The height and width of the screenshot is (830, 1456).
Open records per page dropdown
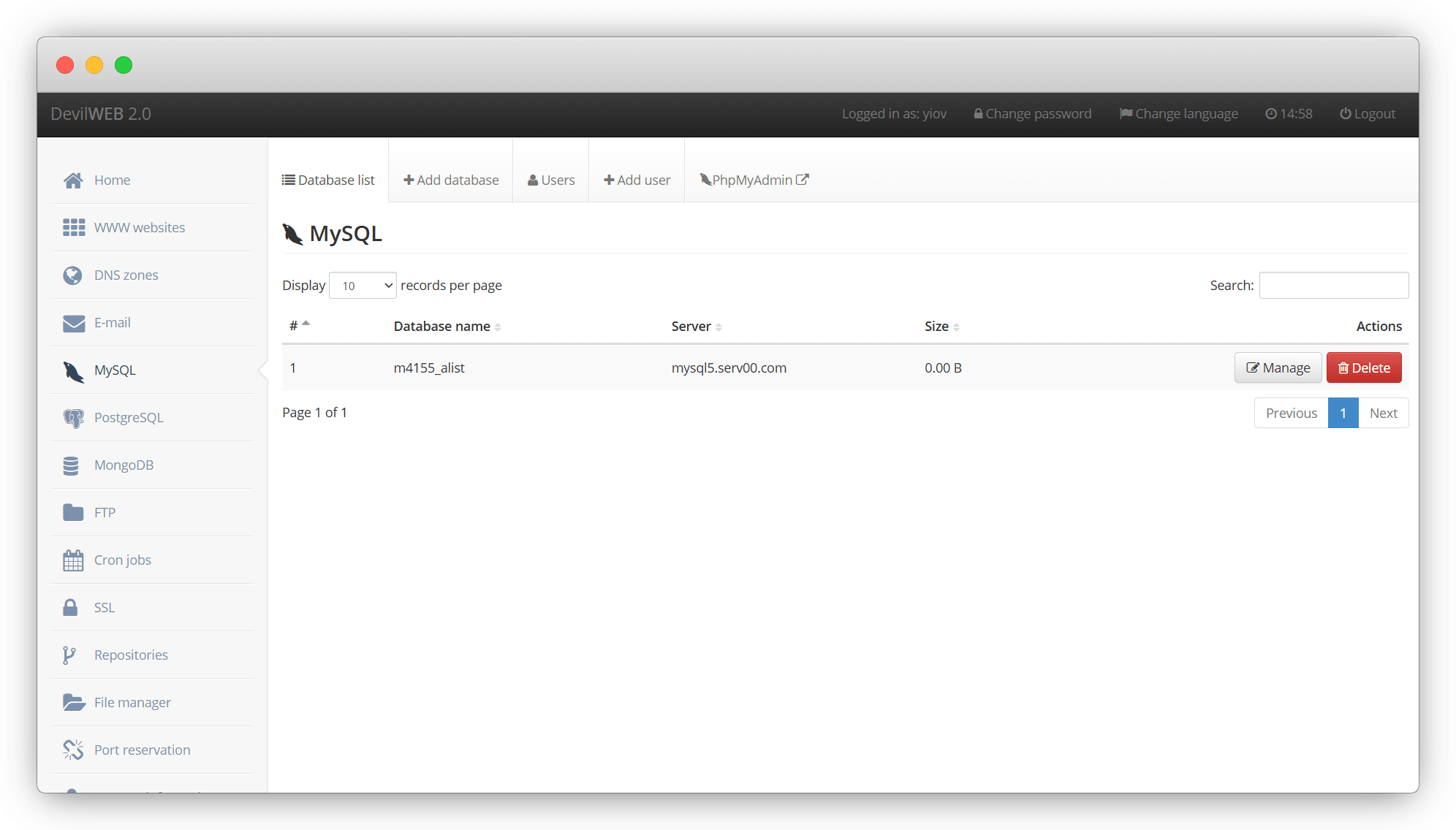pyautogui.click(x=363, y=286)
